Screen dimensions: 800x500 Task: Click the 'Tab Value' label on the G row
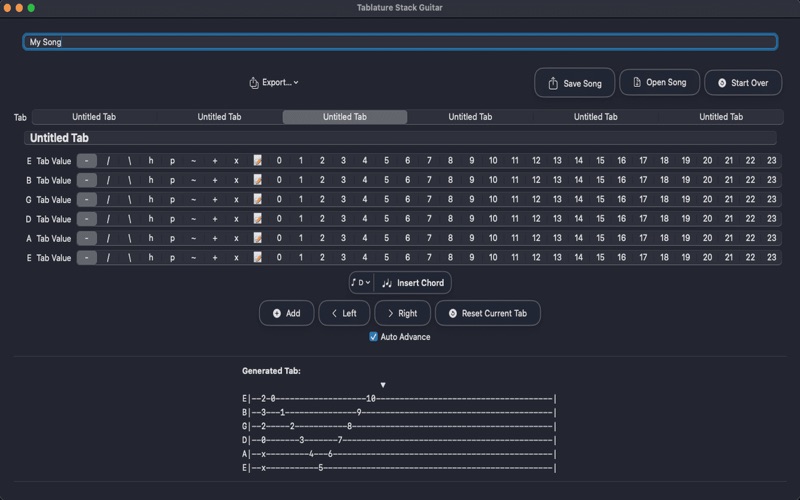[x=54, y=200]
